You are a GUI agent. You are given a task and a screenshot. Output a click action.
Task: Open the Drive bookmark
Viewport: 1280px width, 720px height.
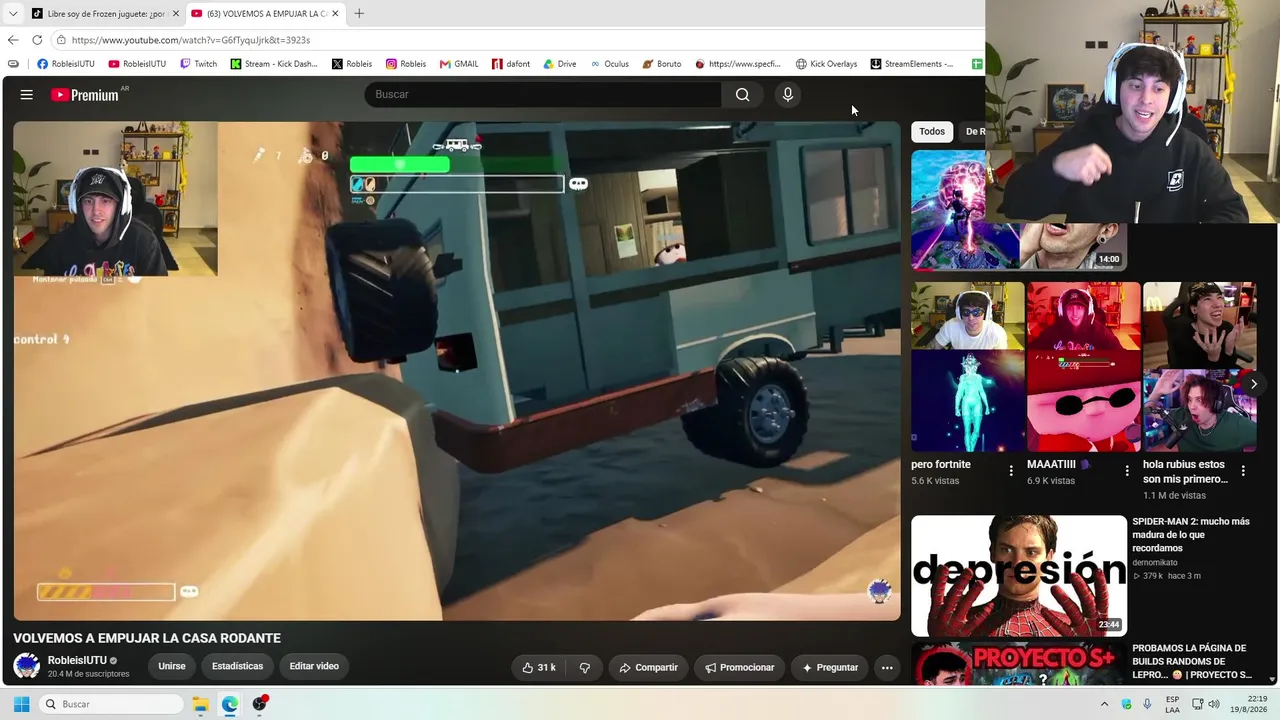pyautogui.click(x=560, y=64)
